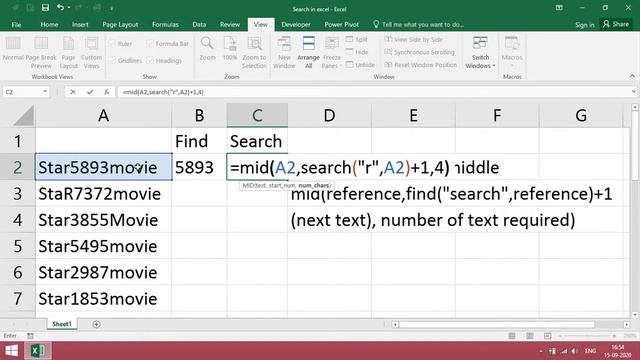
Task: Click Reset Window Position
Action: 420,65
